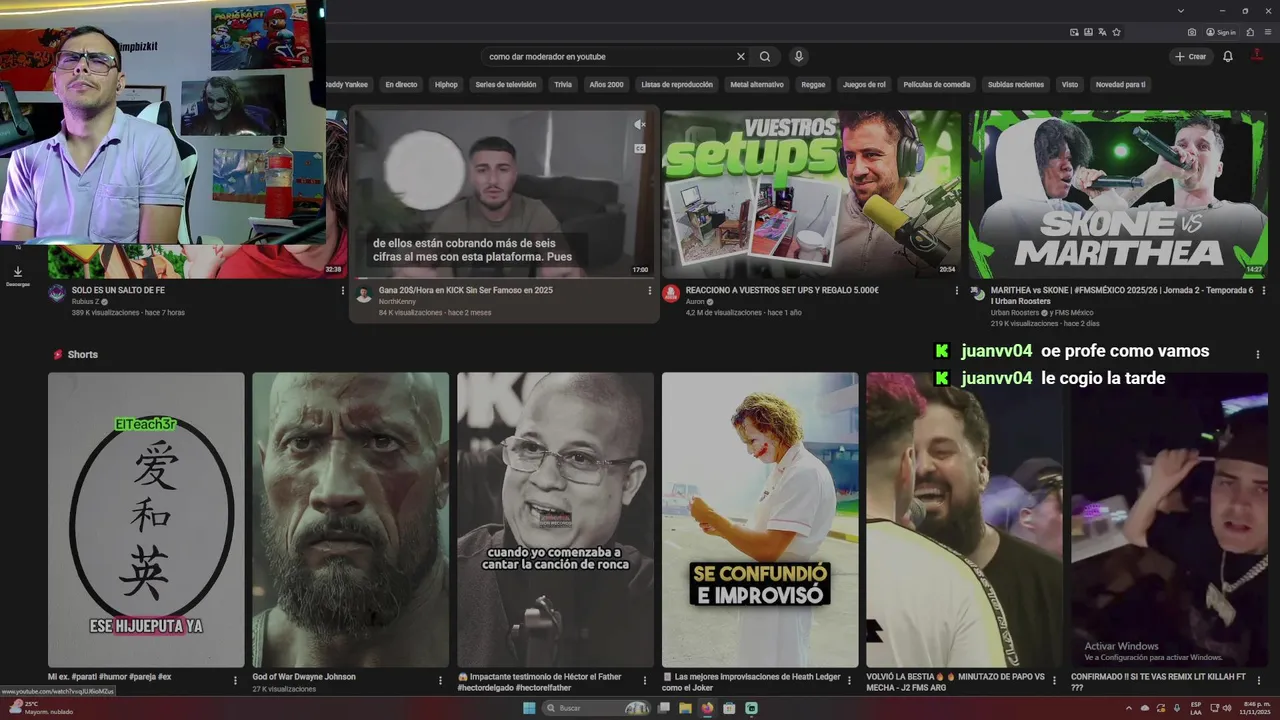
Task: Open the Héctor el Father testimony short
Action: 555,520
